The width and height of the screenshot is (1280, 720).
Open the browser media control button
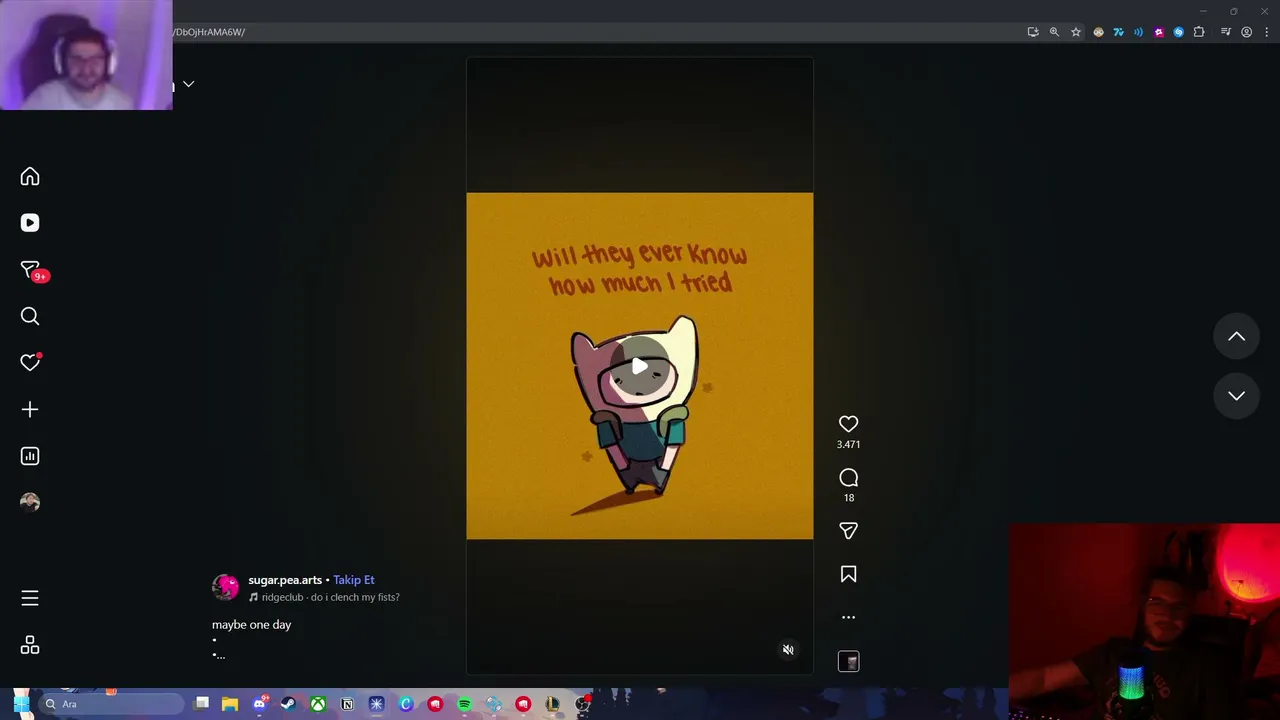click(1225, 32)
